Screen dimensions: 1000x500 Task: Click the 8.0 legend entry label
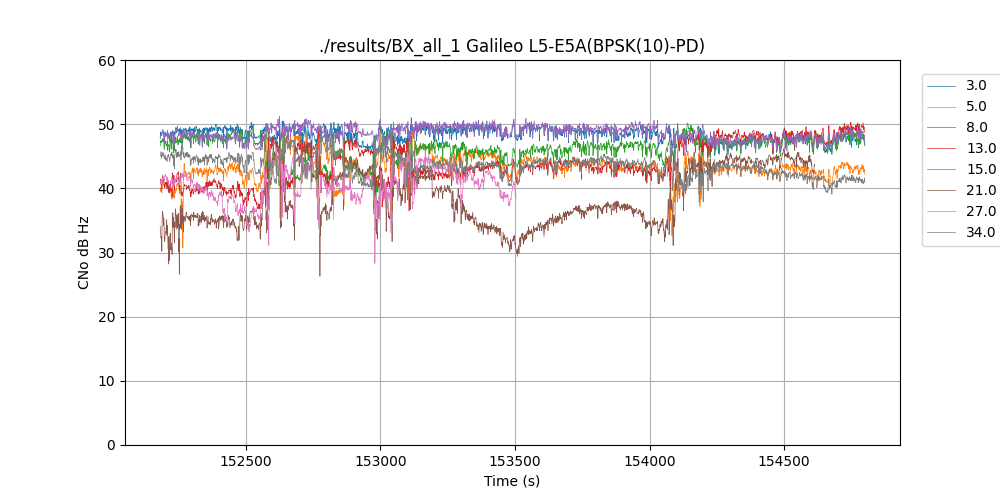click(976, 128)
